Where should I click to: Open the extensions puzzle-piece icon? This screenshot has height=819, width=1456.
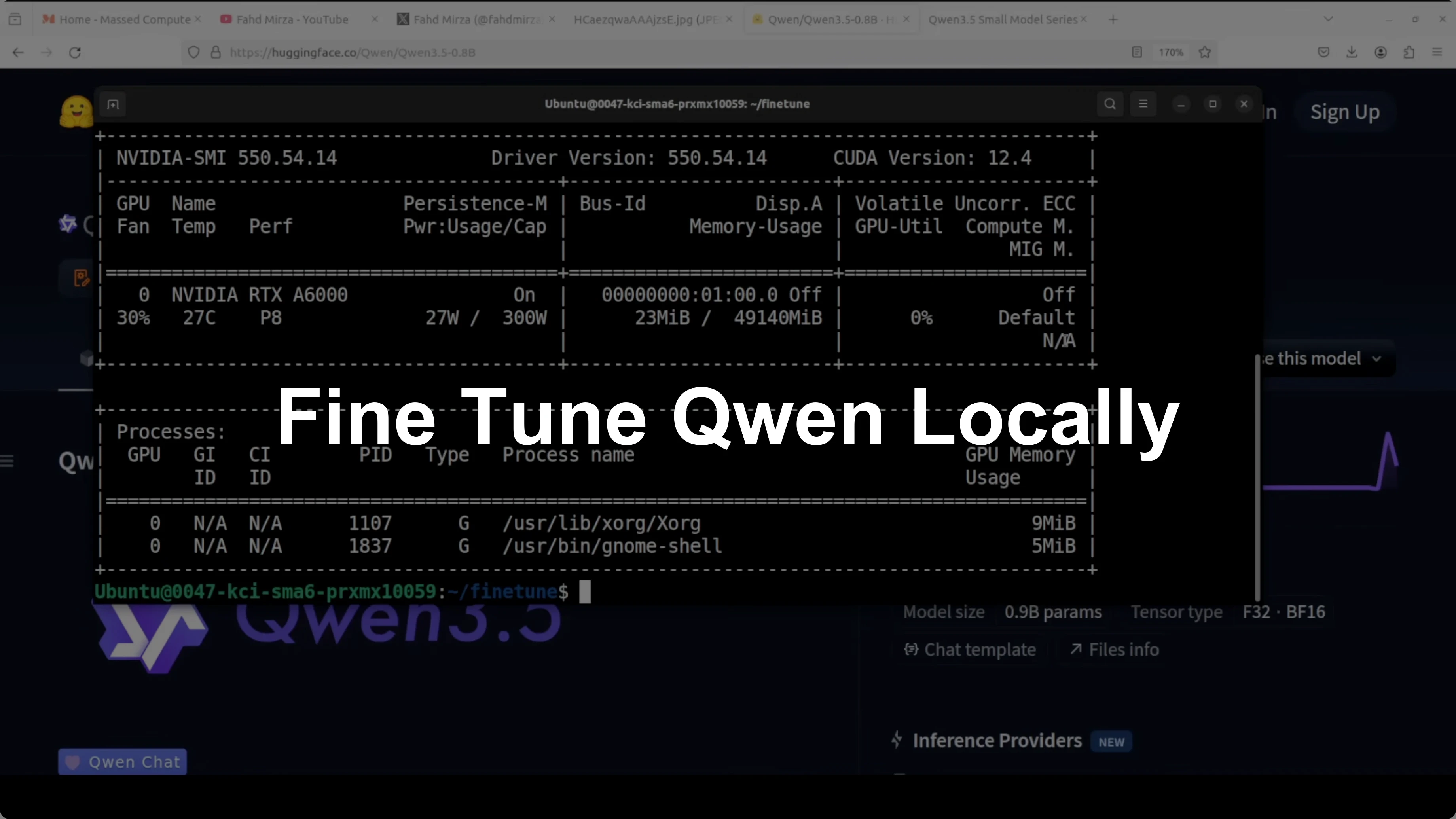1410,52
